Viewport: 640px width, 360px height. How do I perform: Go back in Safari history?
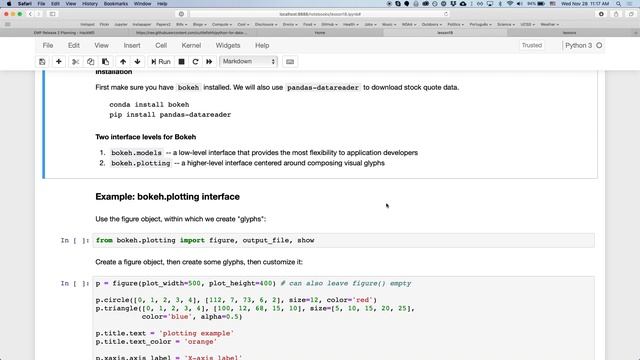pyautogui.click(x=30, y=14)
